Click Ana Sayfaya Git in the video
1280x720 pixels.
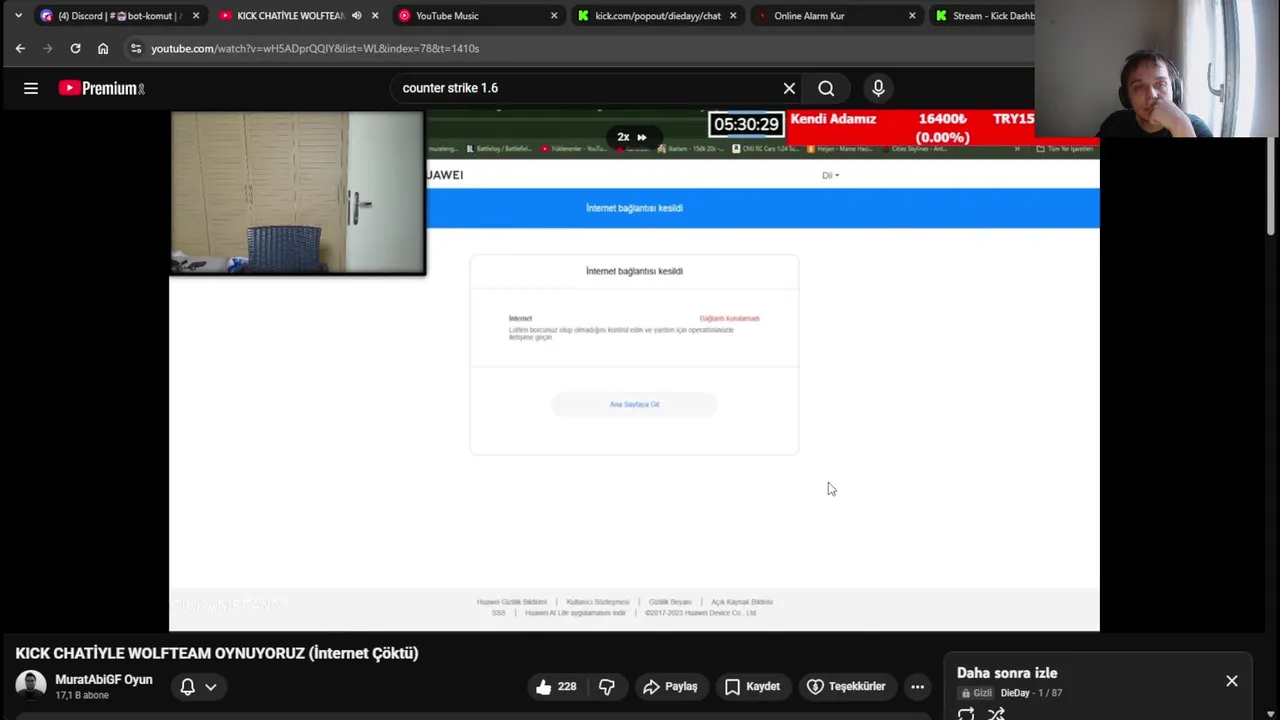(x=634, y=404)
